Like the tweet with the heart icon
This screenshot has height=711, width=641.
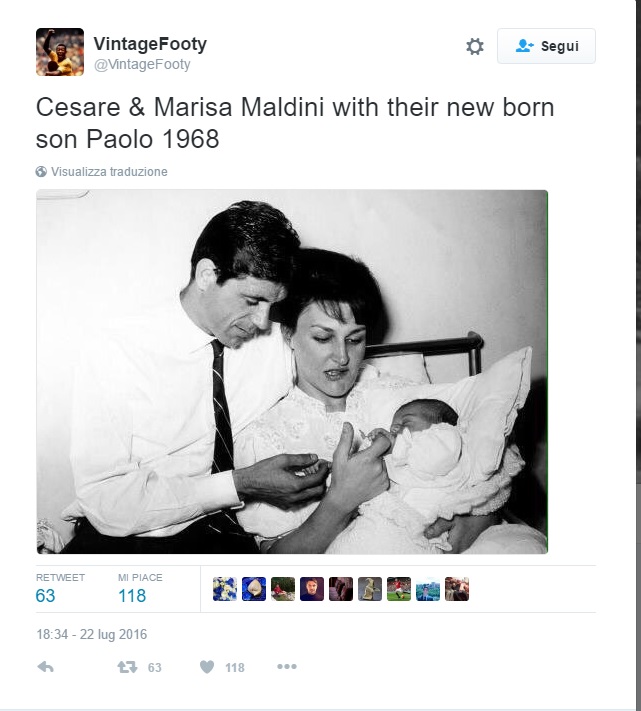pyautogui.click(x=207, y=667)
